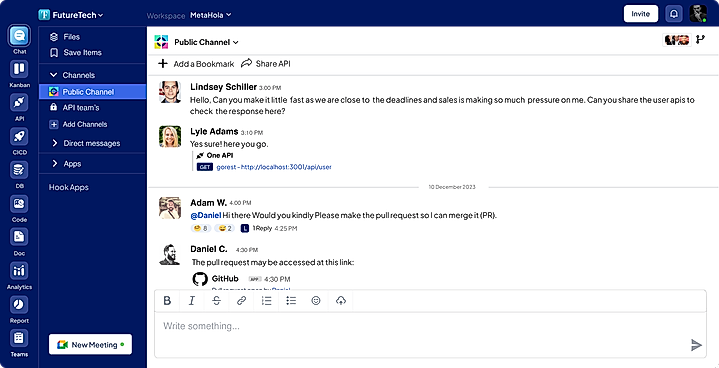The height and width of the screenshot is (368, 719).
Task: Click the Lindsey Schiller name
Action: [223, 87]
